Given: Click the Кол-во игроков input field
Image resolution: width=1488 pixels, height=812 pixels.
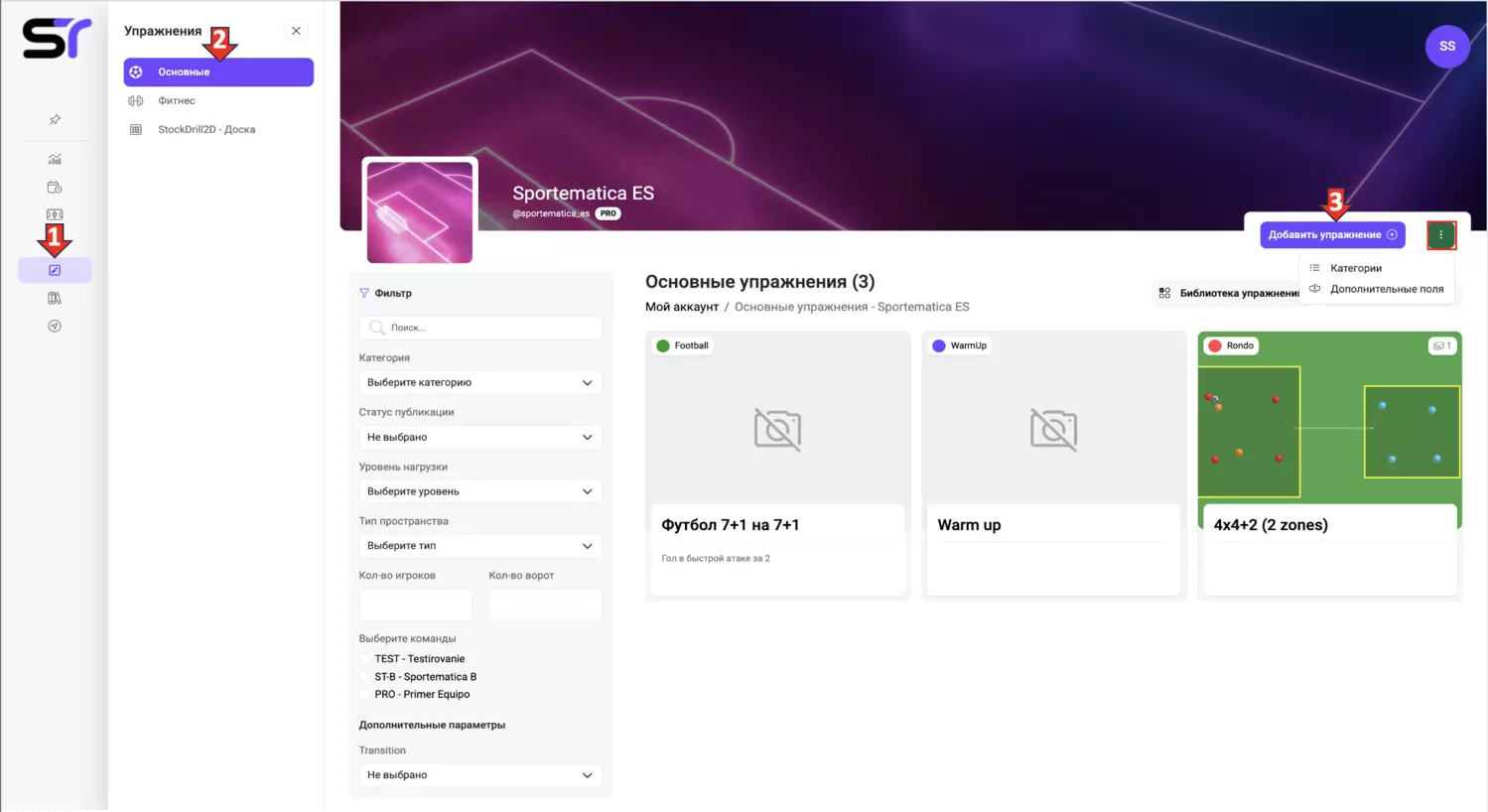Looking at the screenshot, I should (416, 605).
